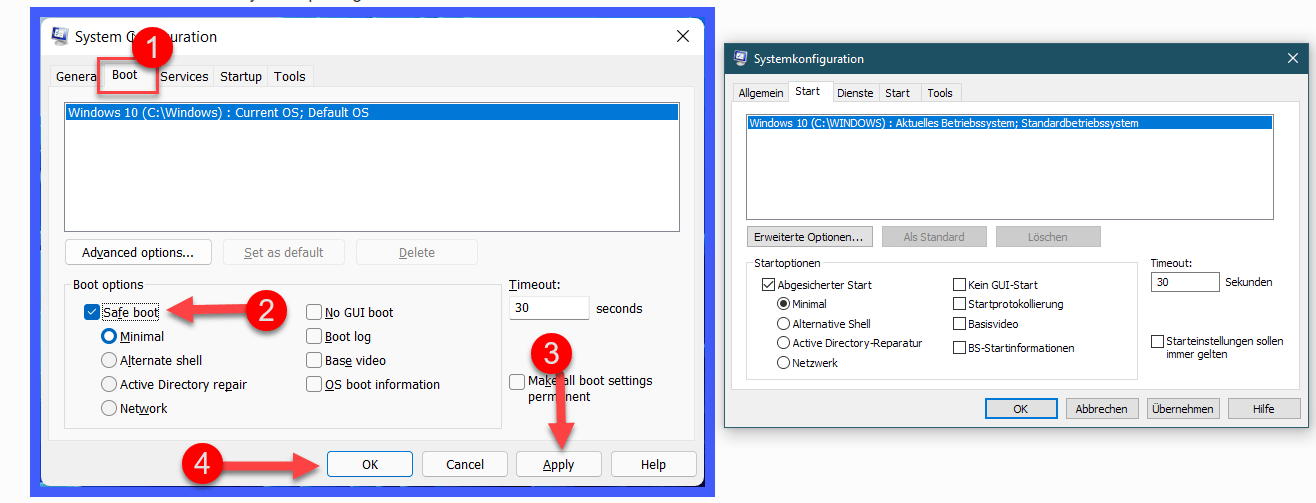
Task: Click the Abbrechen button
Action: (x=1102, y=409)
